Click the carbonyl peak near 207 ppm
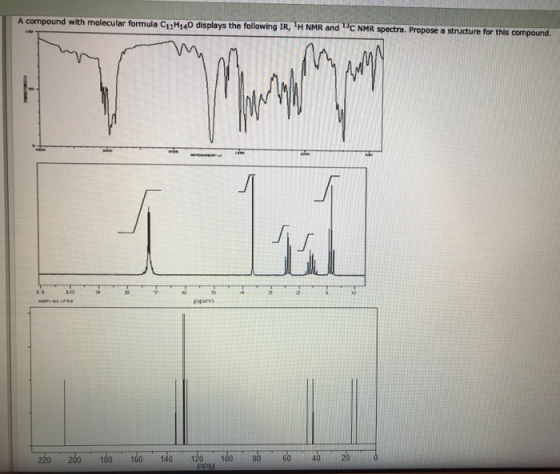This screenshot has height=474, width=560. [65, 412]
